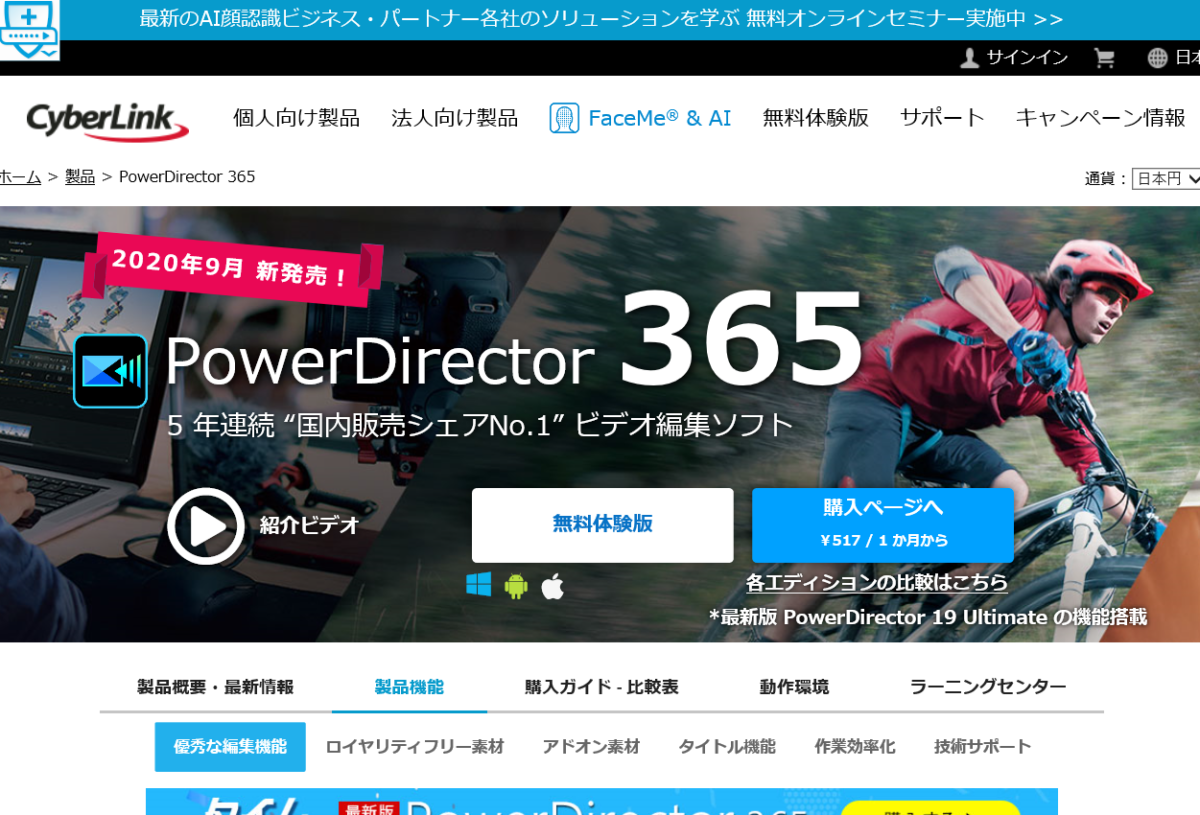
Task: Click the CyberLink logo
Action: (x=106, y=120)
